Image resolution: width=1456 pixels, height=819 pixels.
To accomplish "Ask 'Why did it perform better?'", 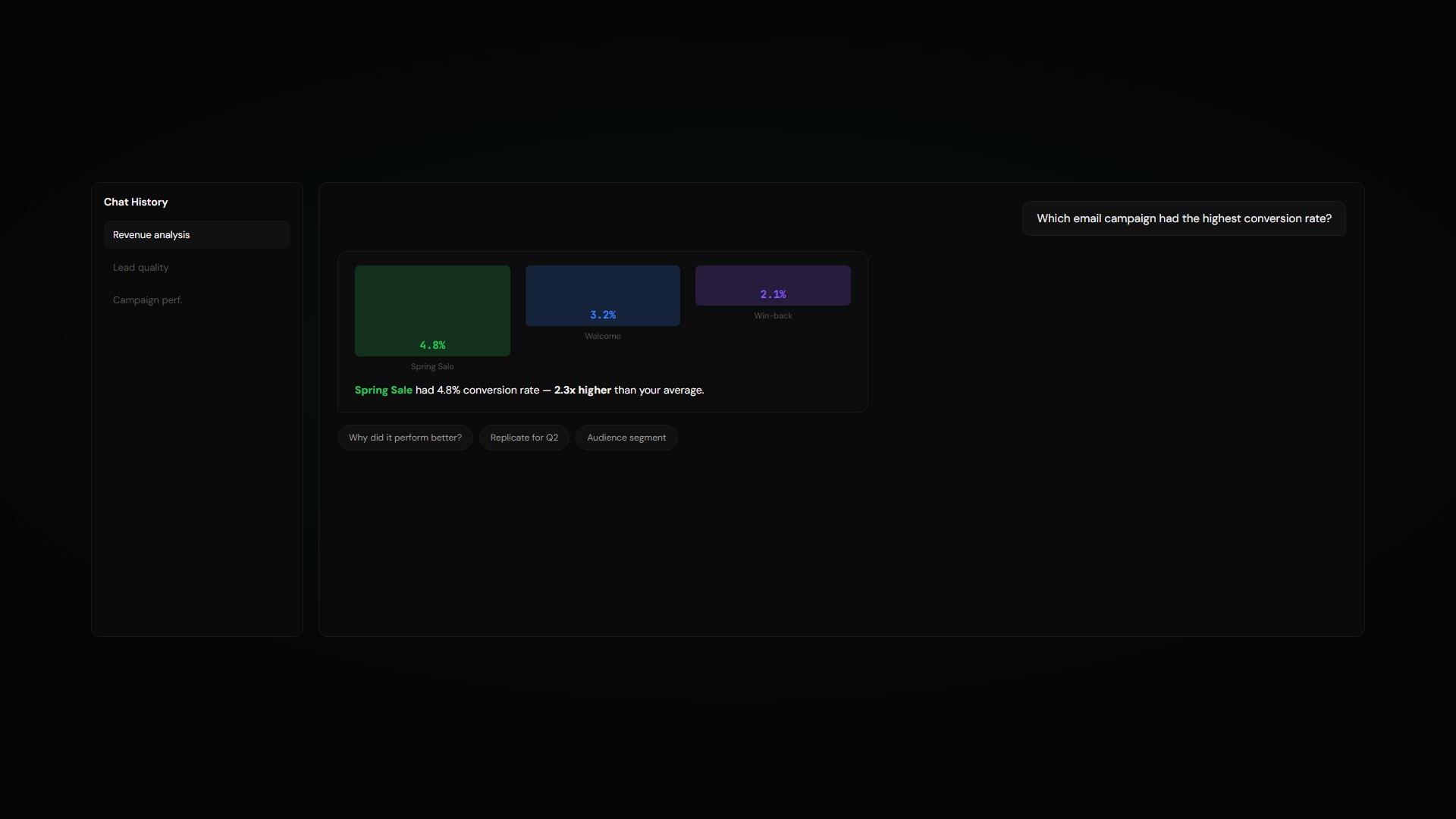I will [x=405, y=438].
